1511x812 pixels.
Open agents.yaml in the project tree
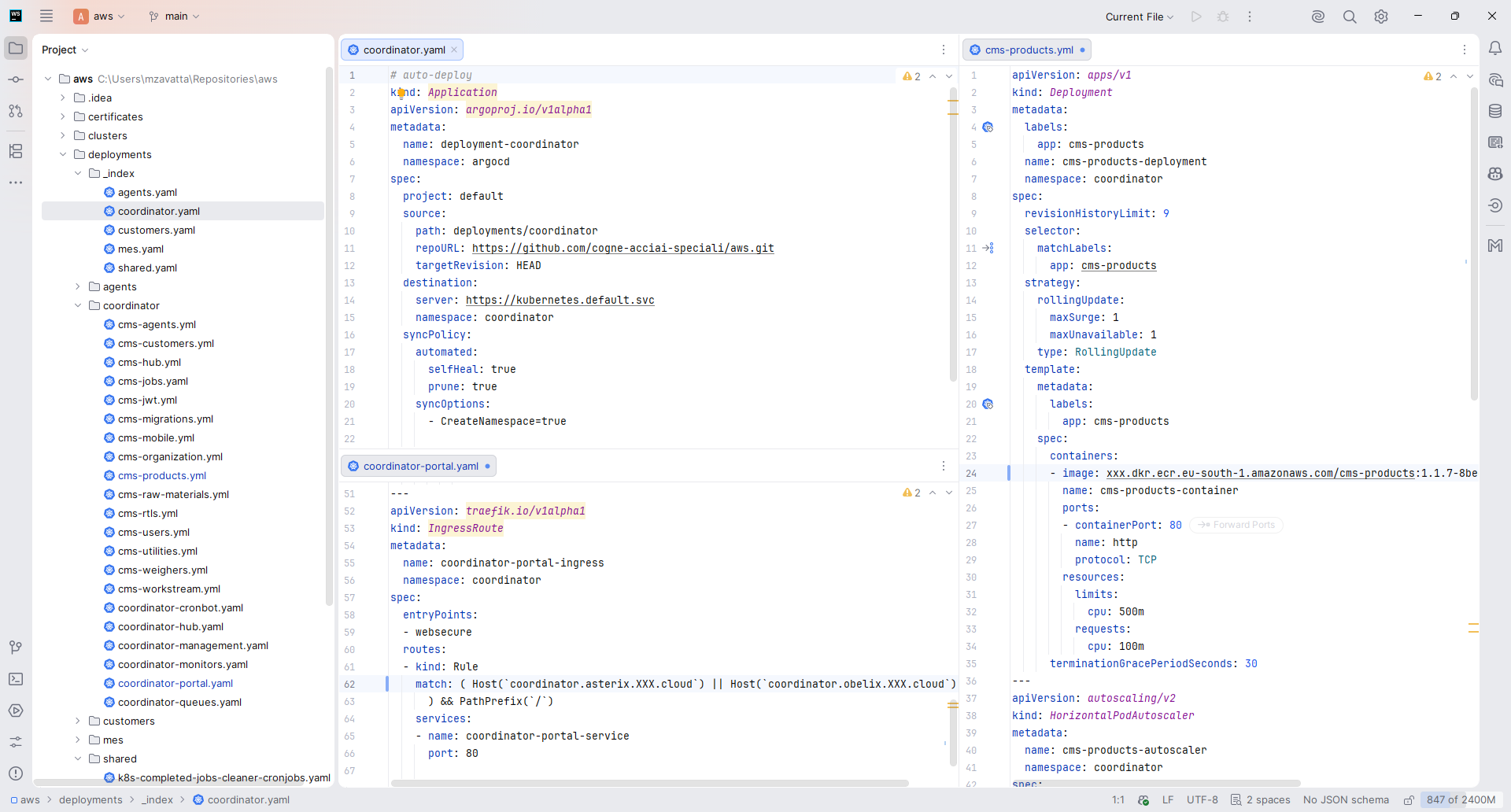tap(147, 192)
